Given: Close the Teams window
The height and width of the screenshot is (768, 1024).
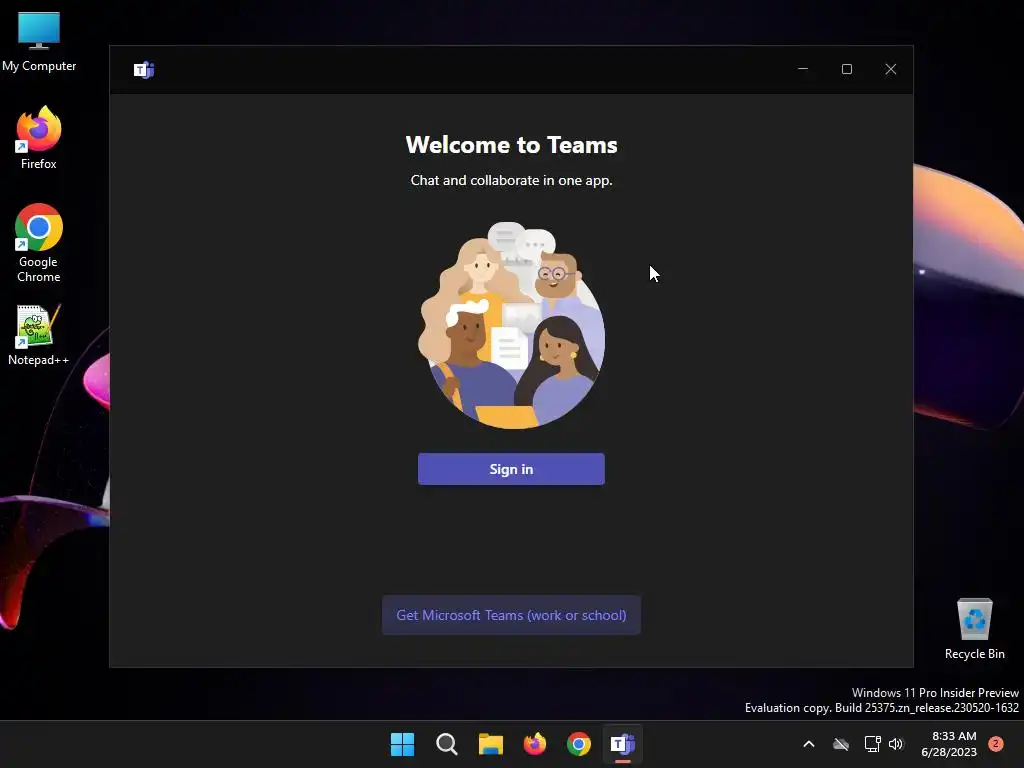Looking at the screenshot, I should click(890, 69).
